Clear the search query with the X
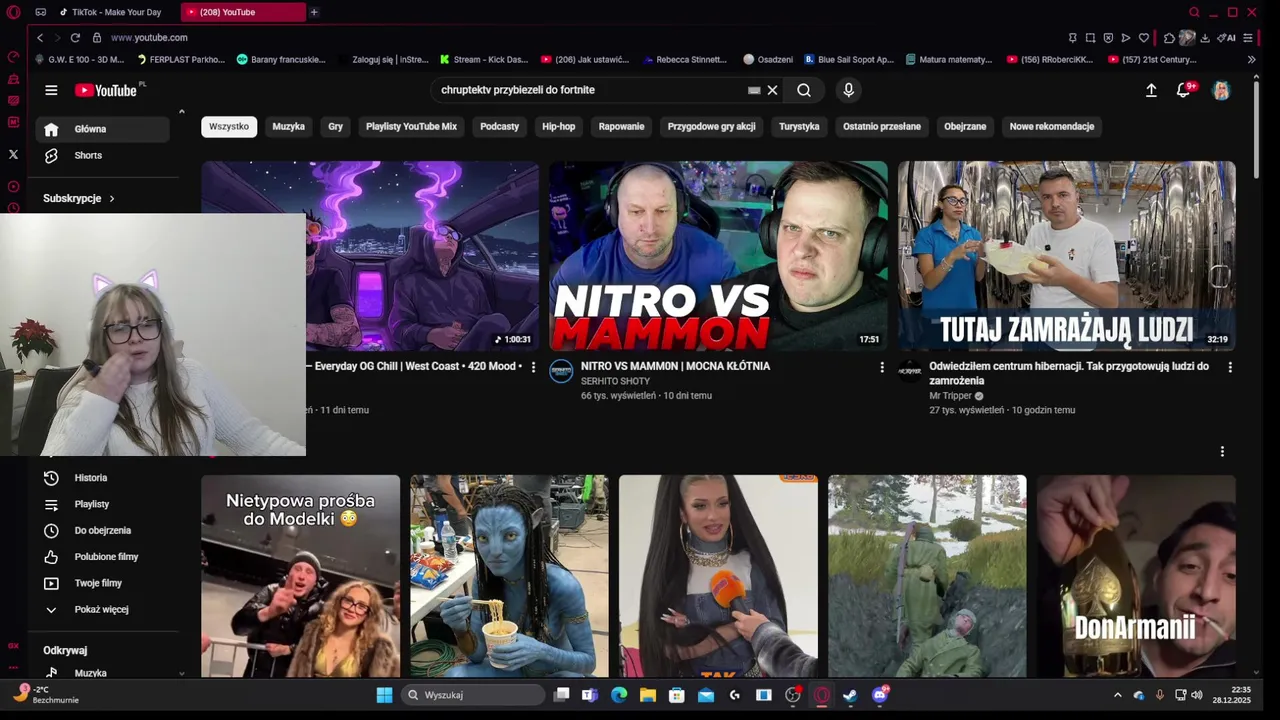The image size is (1280, 720). tap(772, 90)
